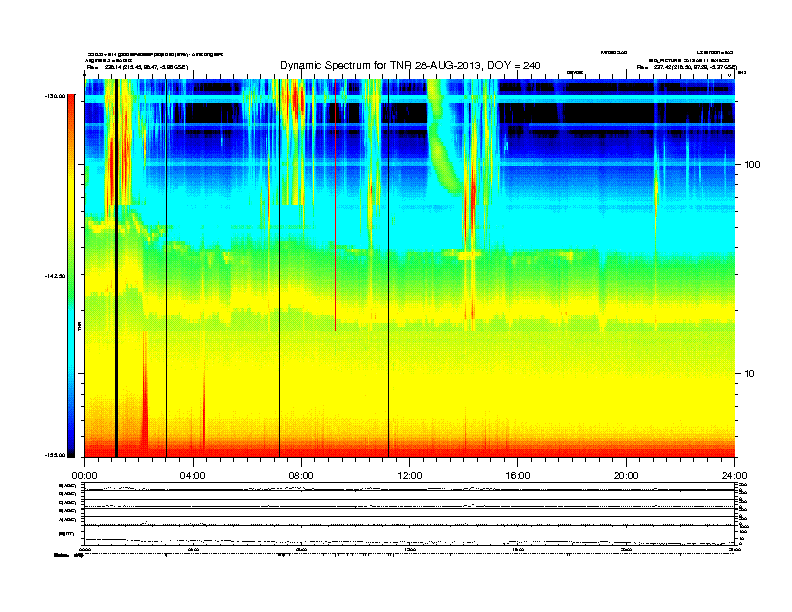Click the thick black data gap after 01:00
The image size is (792, 612).
pyautogui.click(x=116, y=268)
